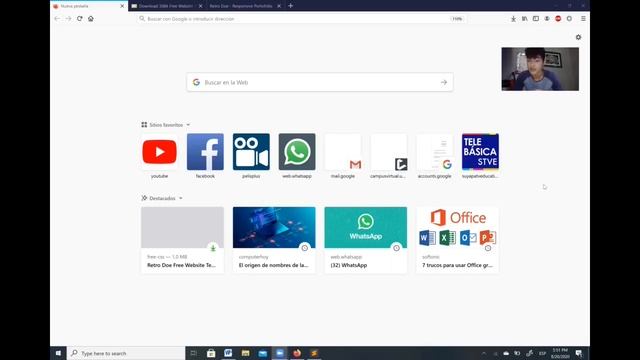
Task: Focus the address bar field
Action: (x=301, y=19)
